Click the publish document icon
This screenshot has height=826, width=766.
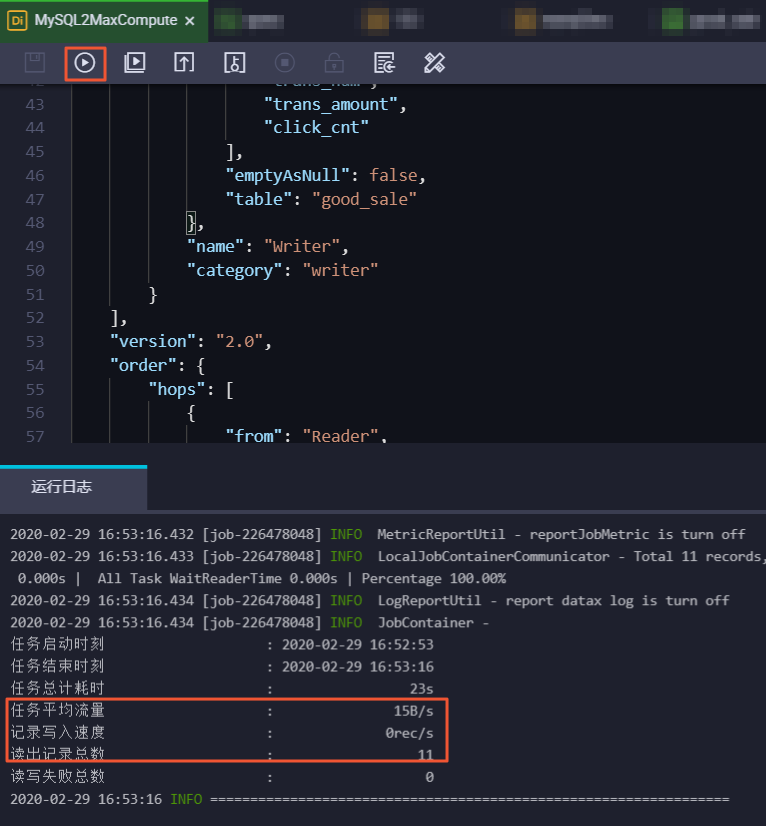click(234, 63)
